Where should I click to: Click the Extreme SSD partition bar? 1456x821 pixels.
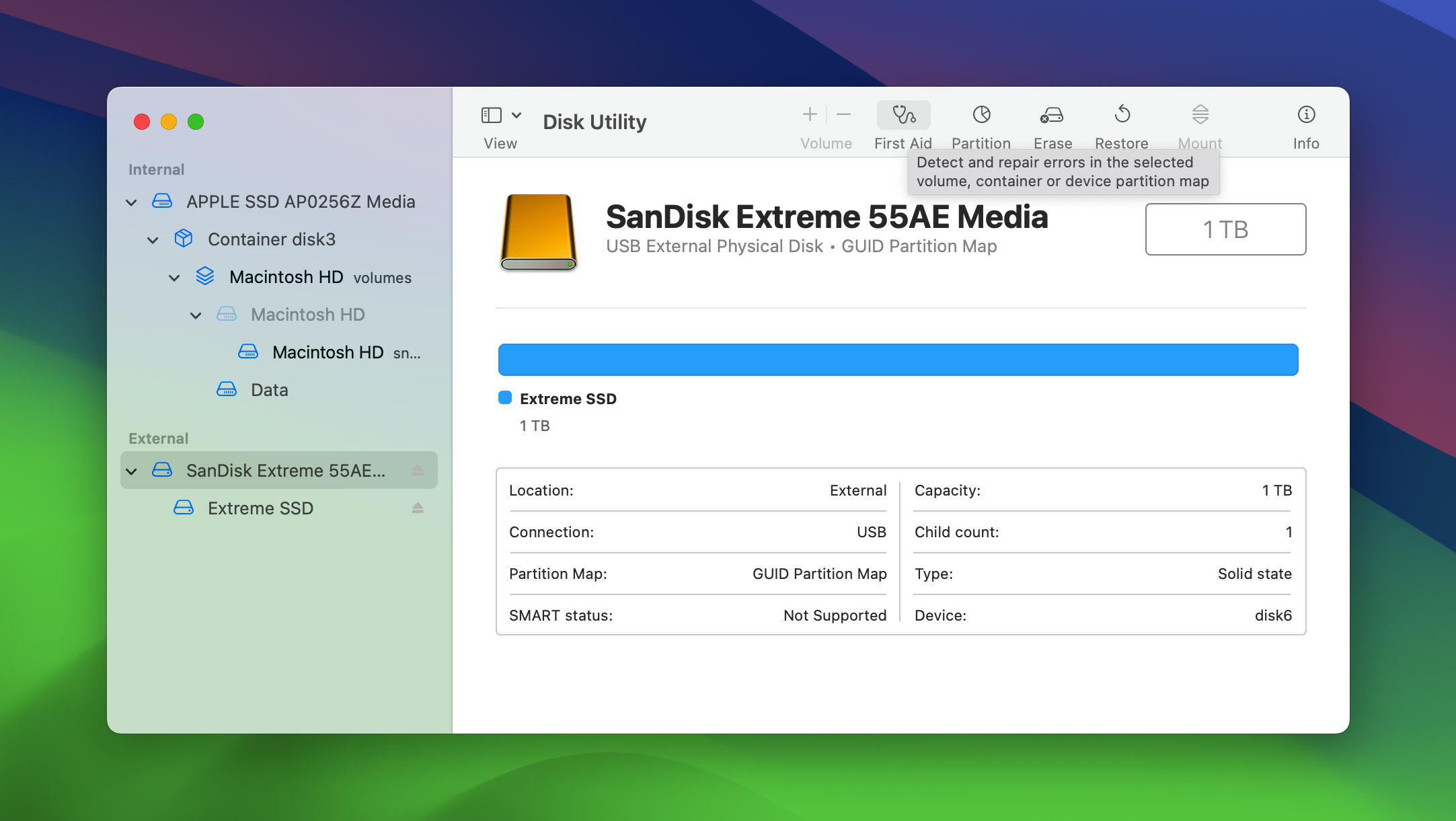898,360
